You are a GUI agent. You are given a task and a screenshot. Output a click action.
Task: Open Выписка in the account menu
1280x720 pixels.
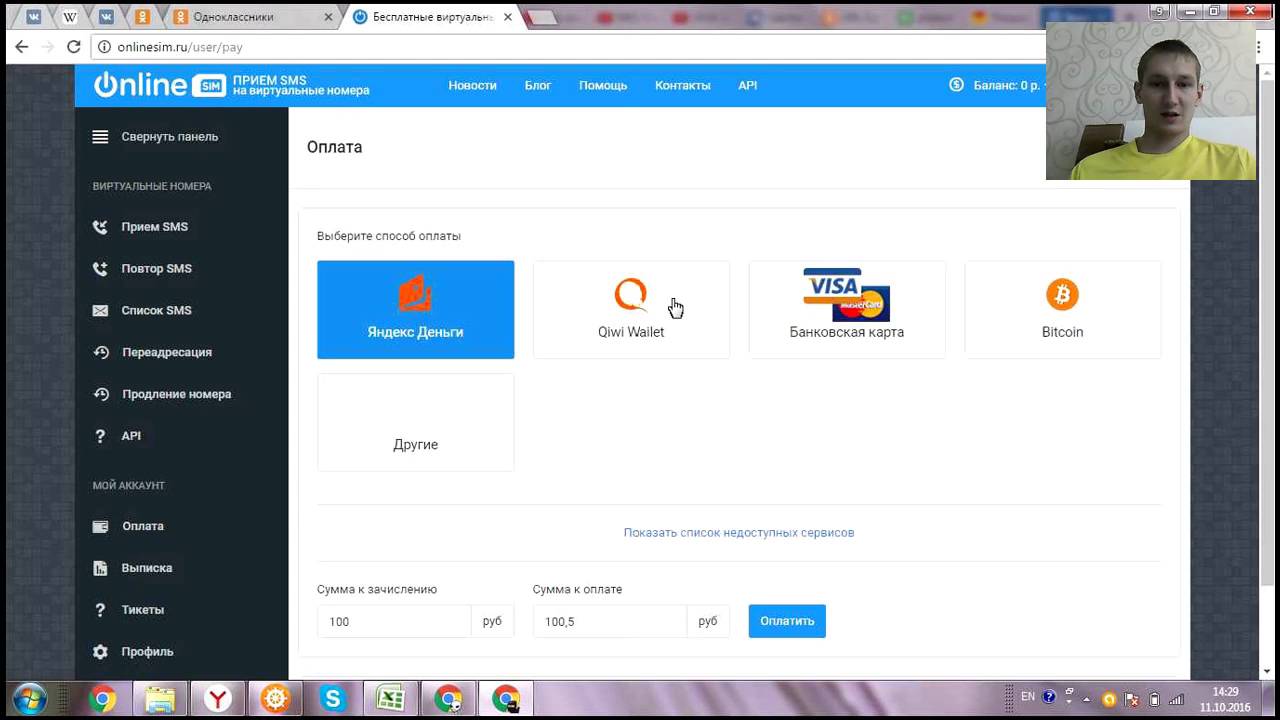pyautogui.click(x=146, y=568)
